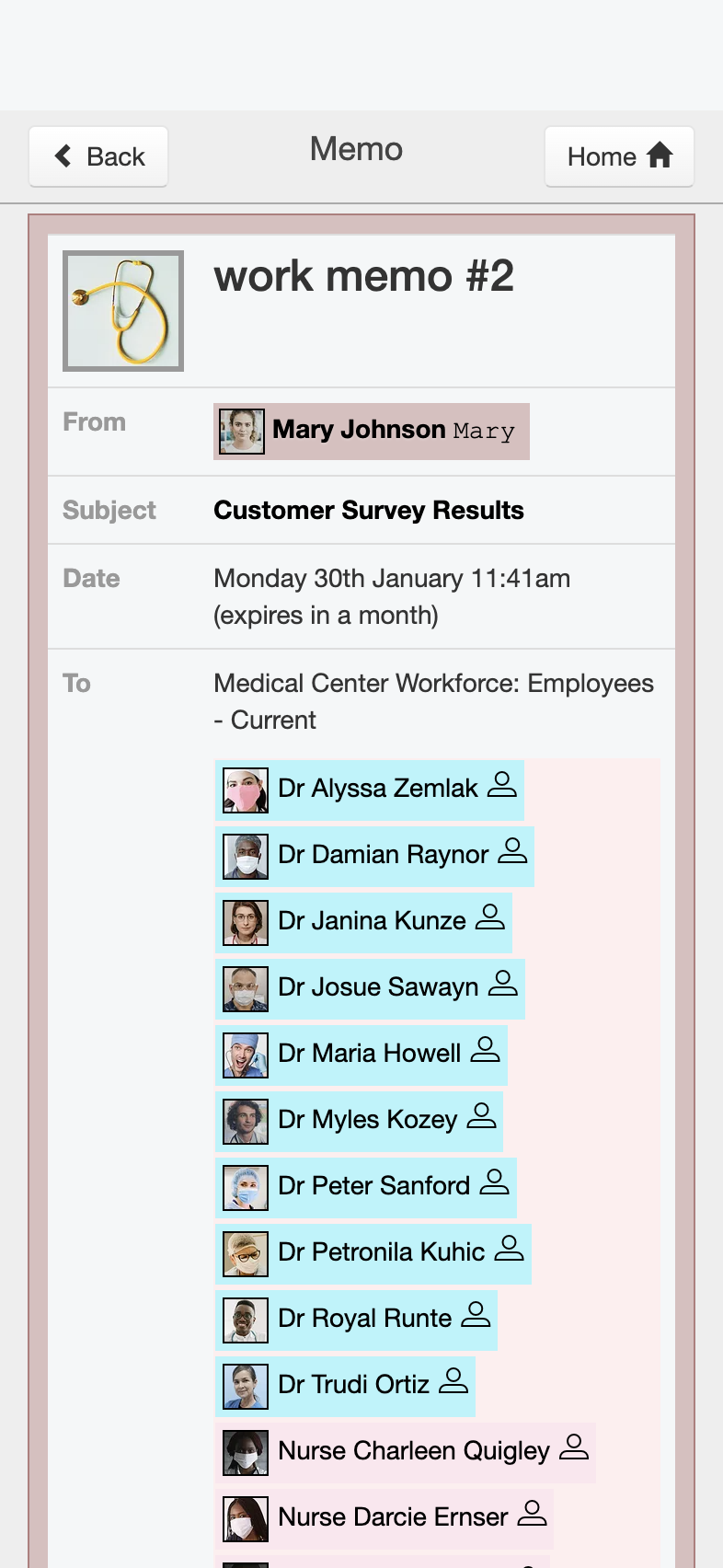Image resolution: width=723 pixels, height=1568 pixels.
Task: Click the person icon beside Dr Maria Howell
Action: click(485, 1050)
